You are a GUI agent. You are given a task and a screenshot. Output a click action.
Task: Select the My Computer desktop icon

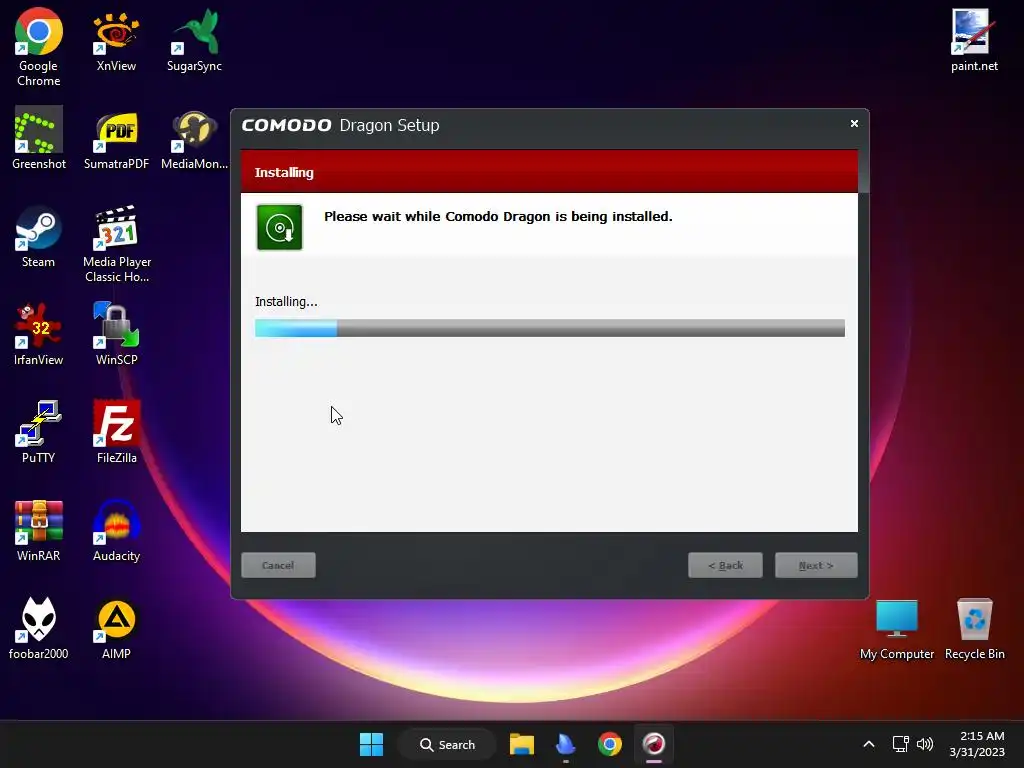point(897,630)
